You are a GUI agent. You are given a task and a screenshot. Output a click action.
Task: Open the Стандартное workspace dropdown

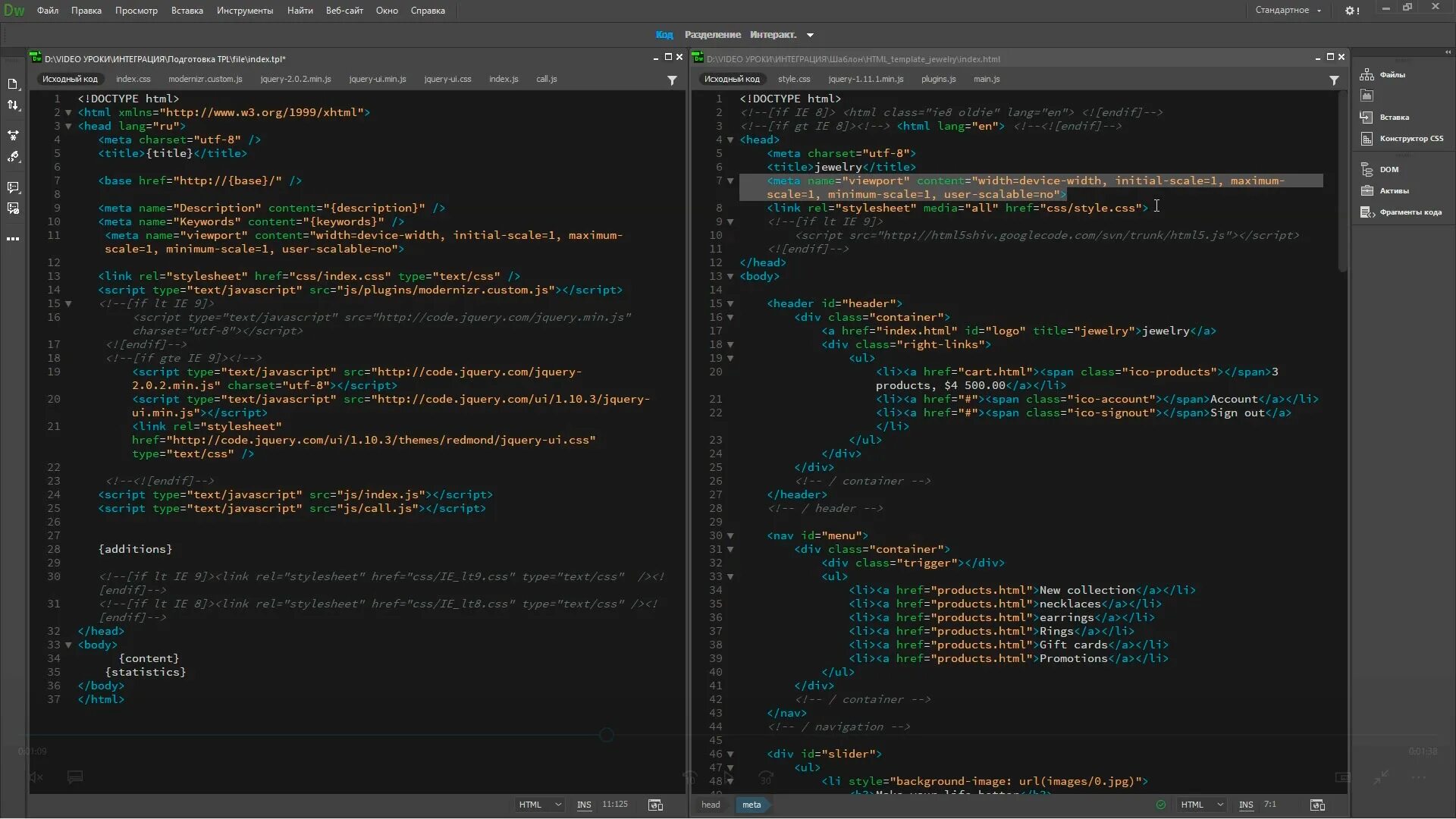pos(1288,11)
